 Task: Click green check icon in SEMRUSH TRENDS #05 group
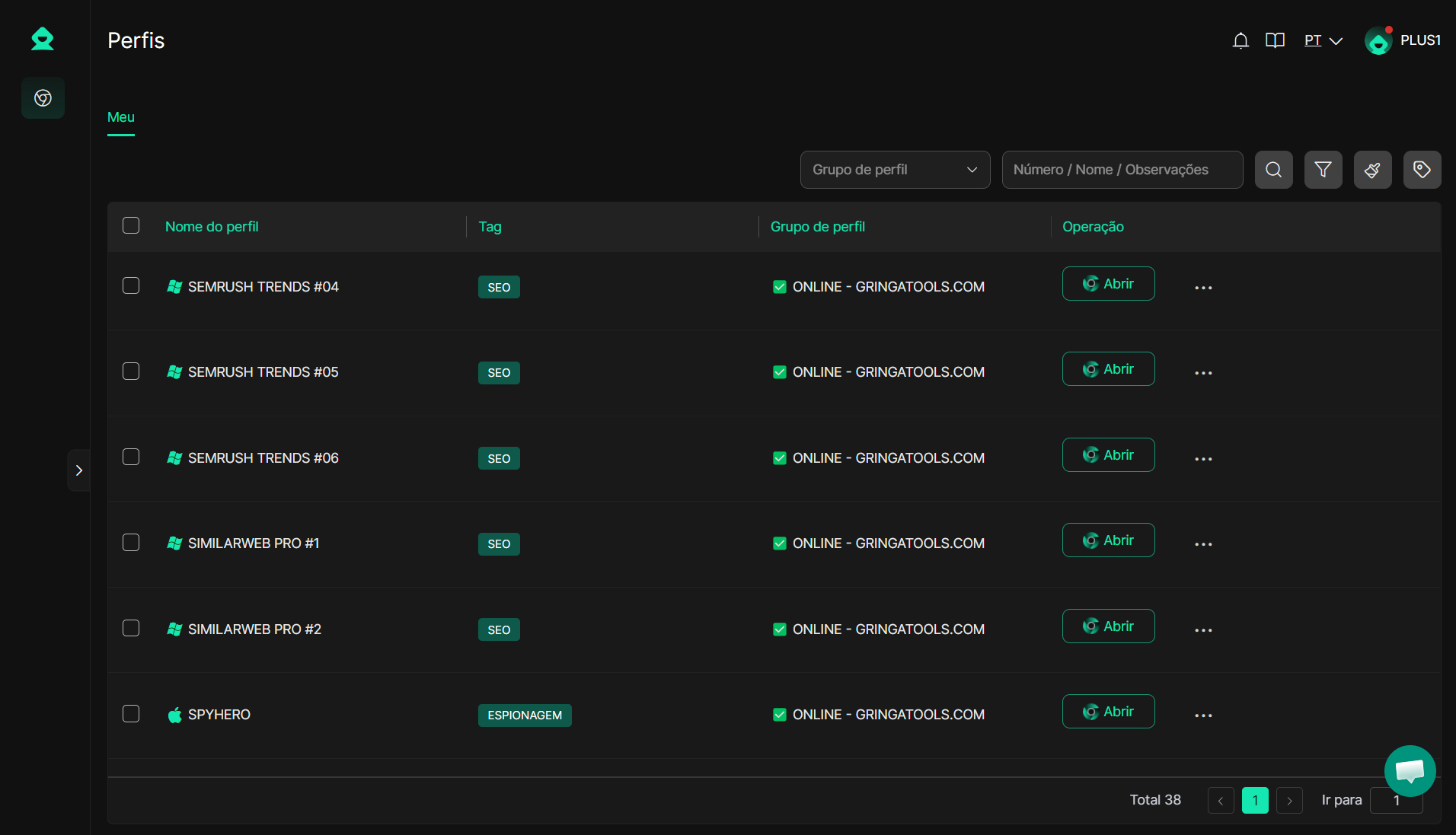point(780,372)
